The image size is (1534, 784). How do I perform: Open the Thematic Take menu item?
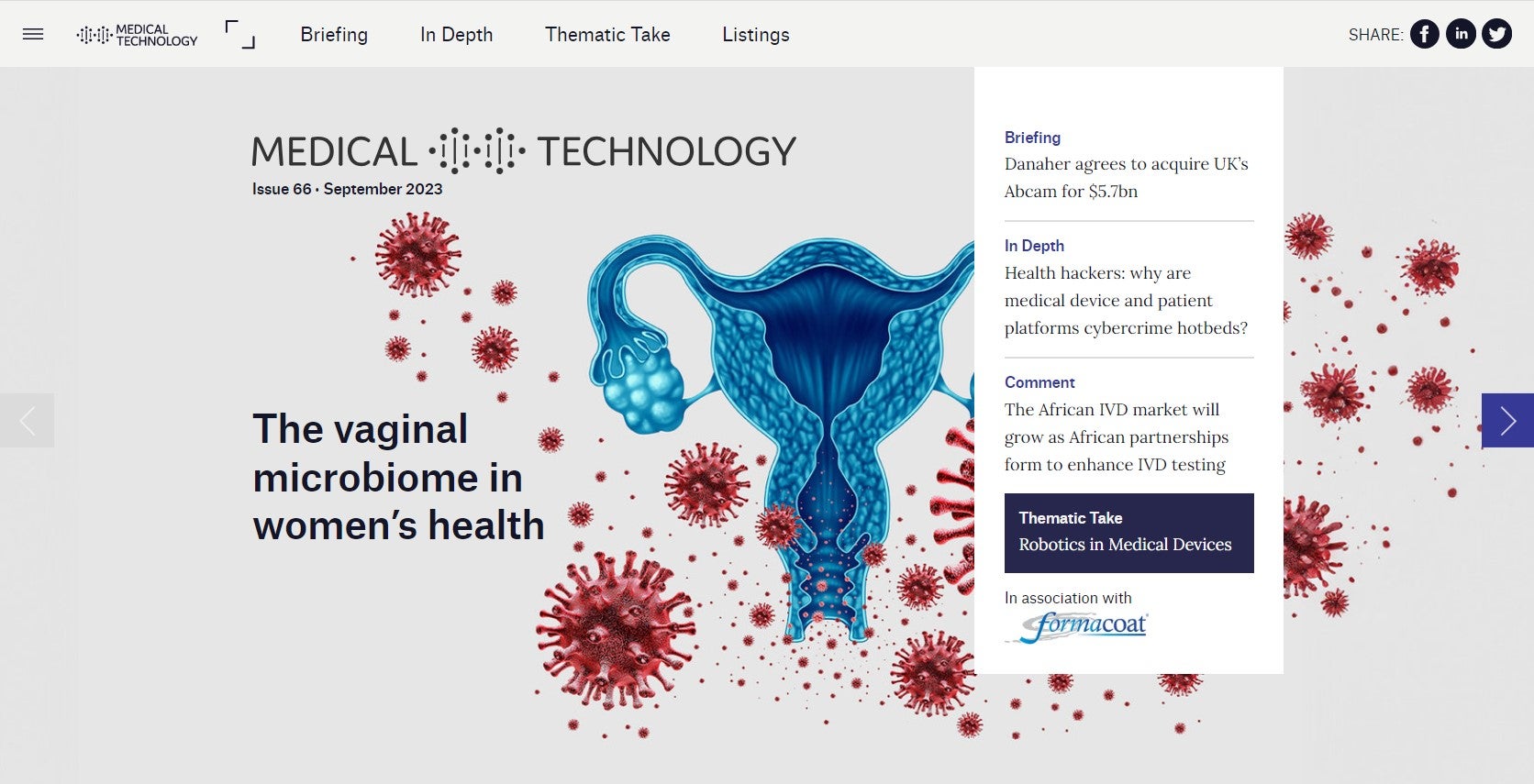point(607,35)
